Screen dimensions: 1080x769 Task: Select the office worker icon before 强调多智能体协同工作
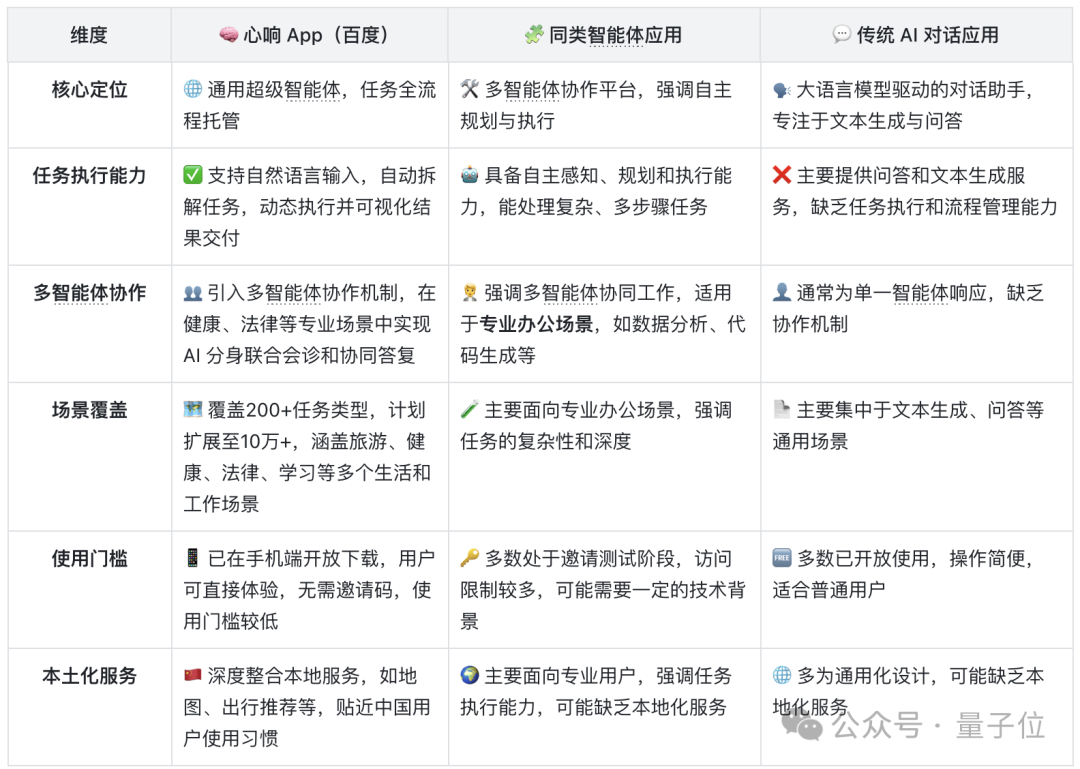click(x=470, y=293)
